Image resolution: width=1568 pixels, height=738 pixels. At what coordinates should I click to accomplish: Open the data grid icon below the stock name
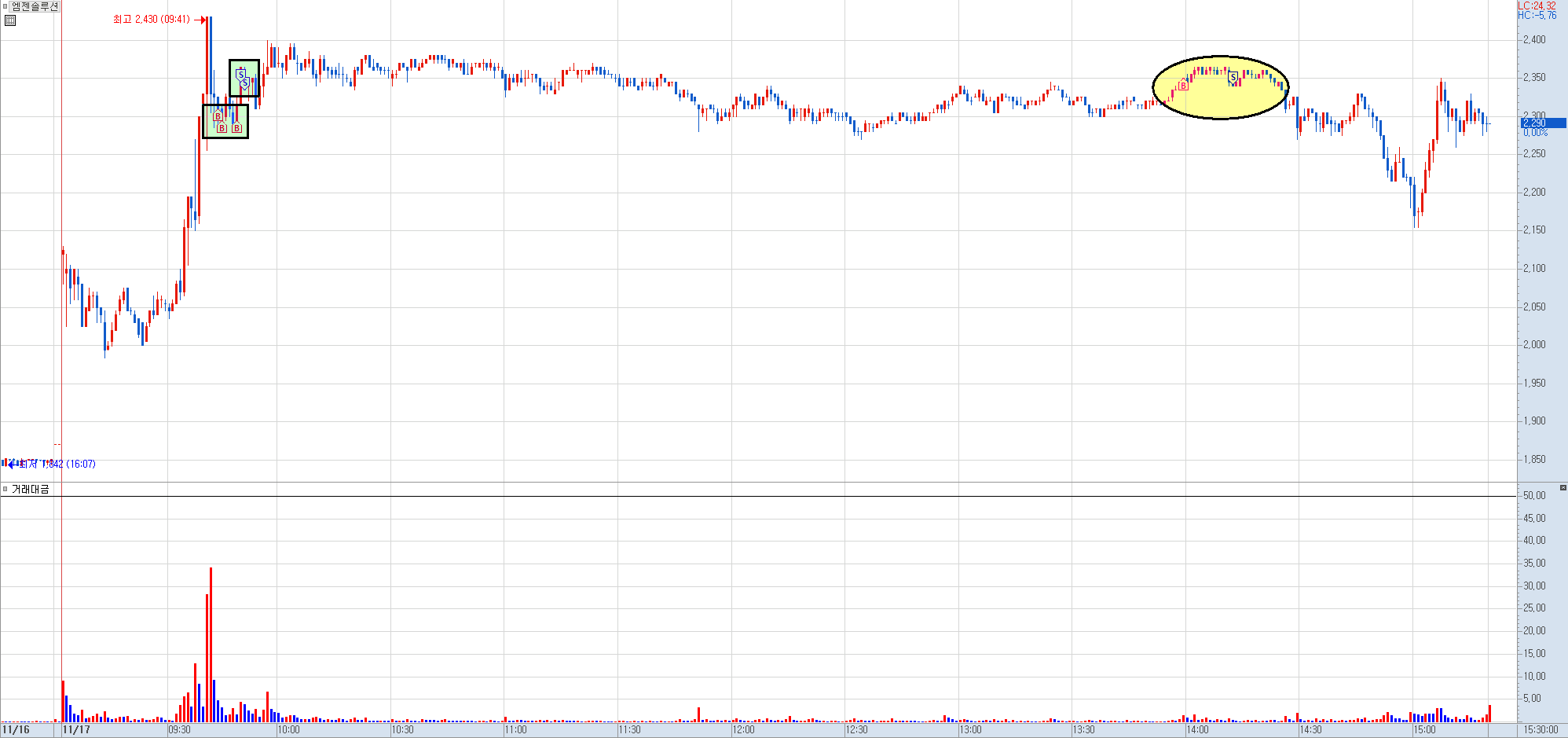10,20
